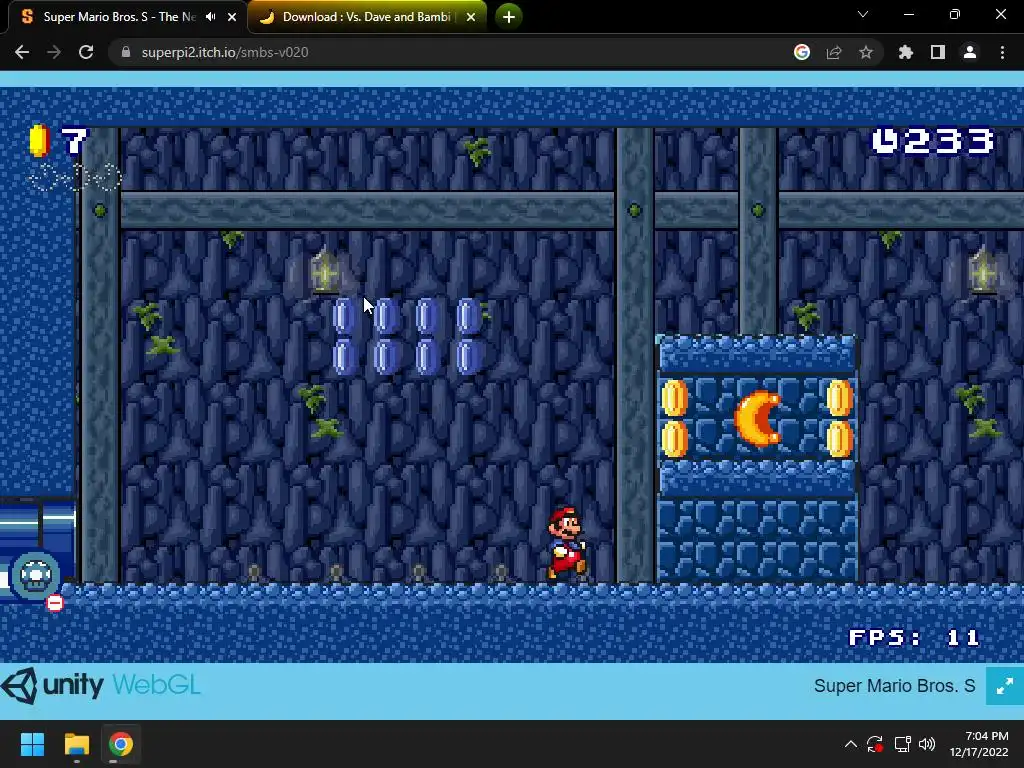Click the orange moon collectible
The height and width of the screenshot is (768, 1024).
point(758,419)
